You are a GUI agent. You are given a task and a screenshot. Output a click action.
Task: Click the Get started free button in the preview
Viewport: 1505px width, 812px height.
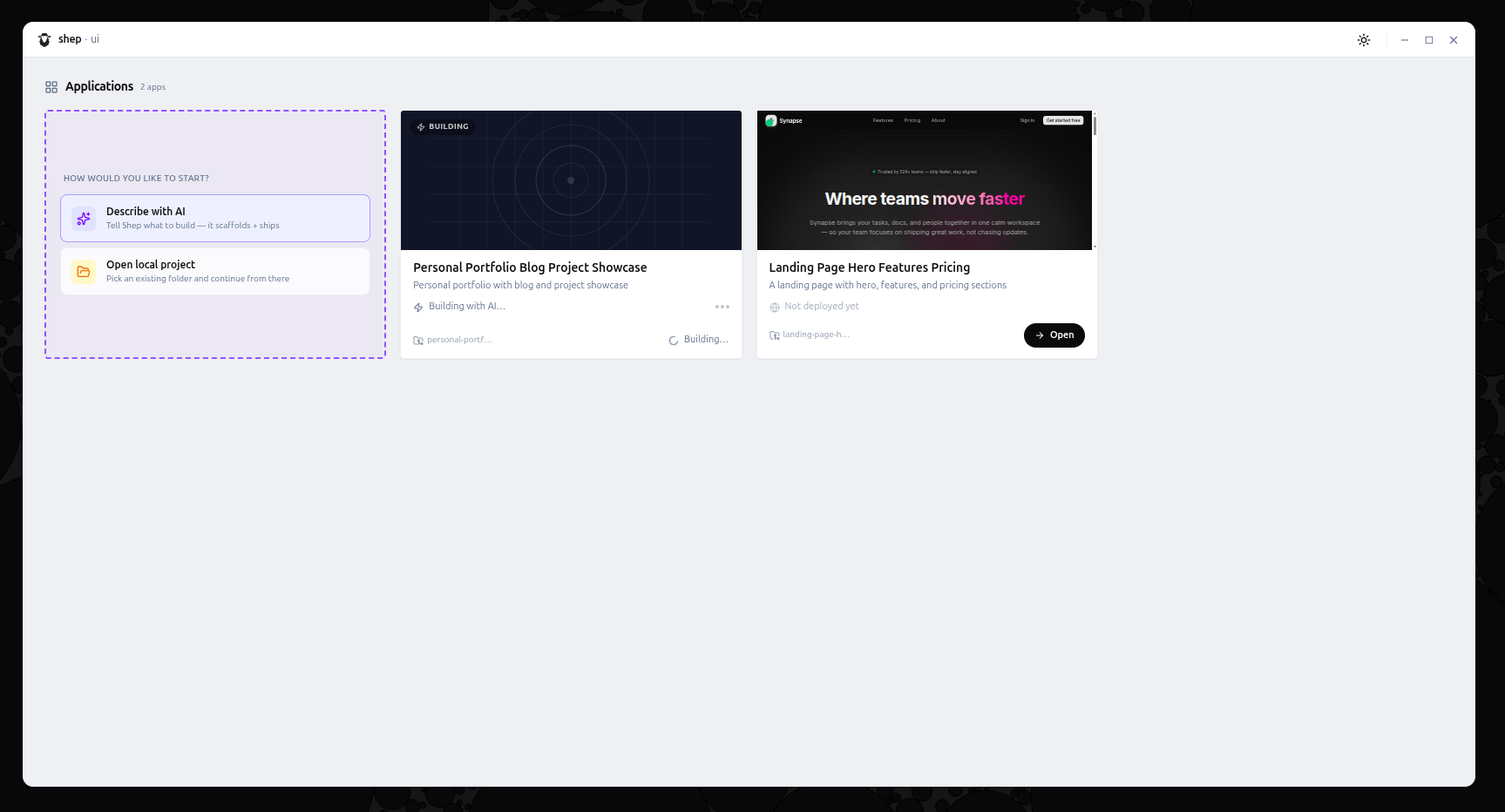coord(1062,120)
